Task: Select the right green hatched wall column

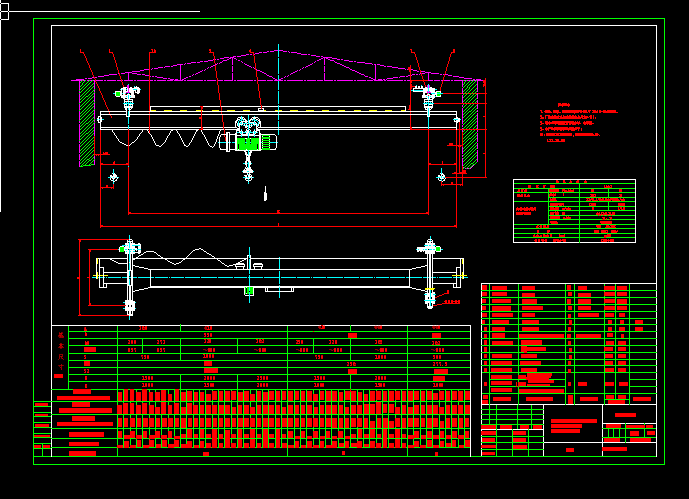Action: click(470, 122)
